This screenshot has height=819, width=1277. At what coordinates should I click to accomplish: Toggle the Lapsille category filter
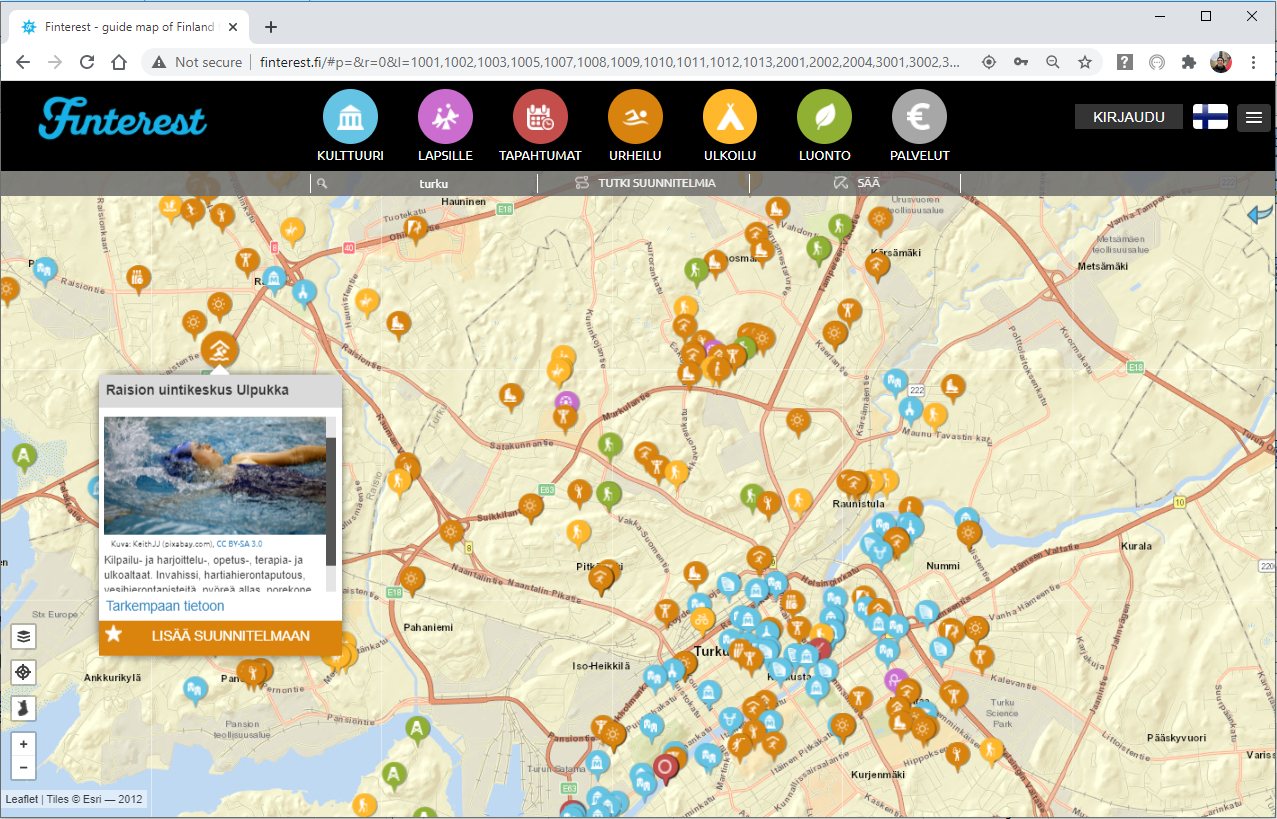coord(445,118)
